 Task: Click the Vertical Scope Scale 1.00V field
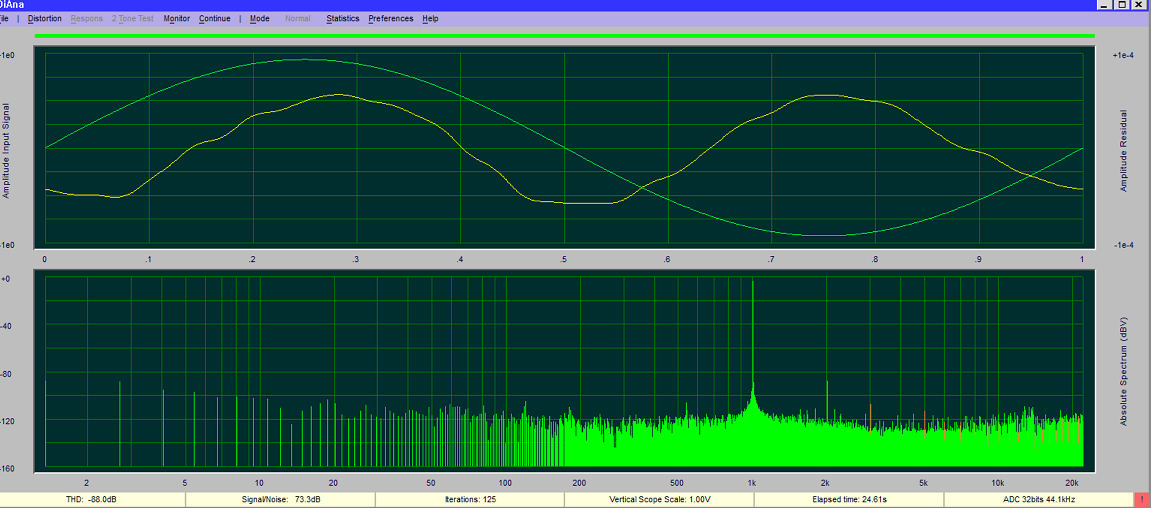pyautogui.click(x=659, y=499)
